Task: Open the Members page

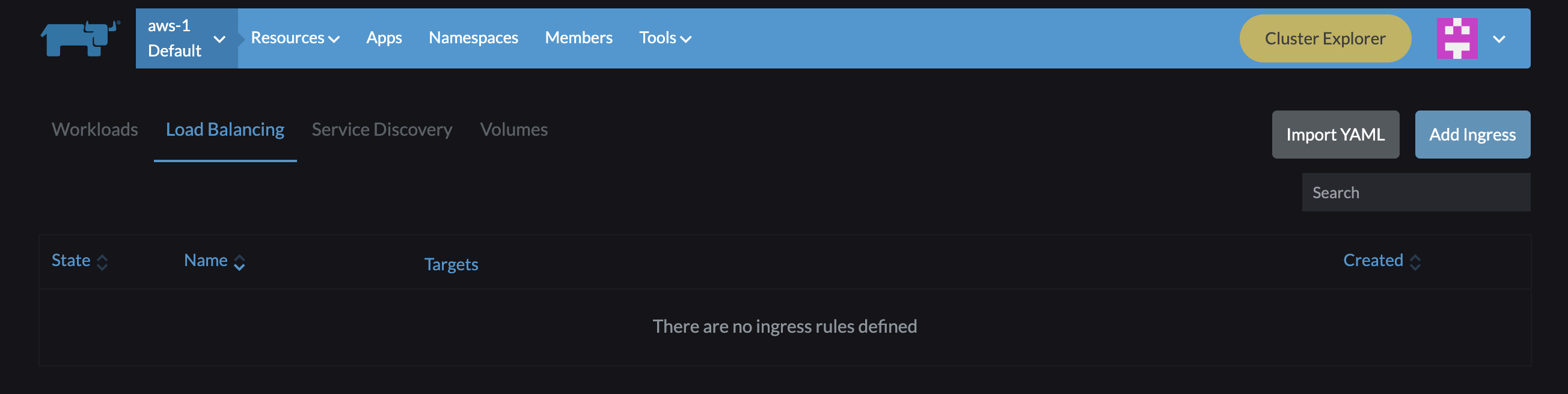Action: [x=579, y=38]
